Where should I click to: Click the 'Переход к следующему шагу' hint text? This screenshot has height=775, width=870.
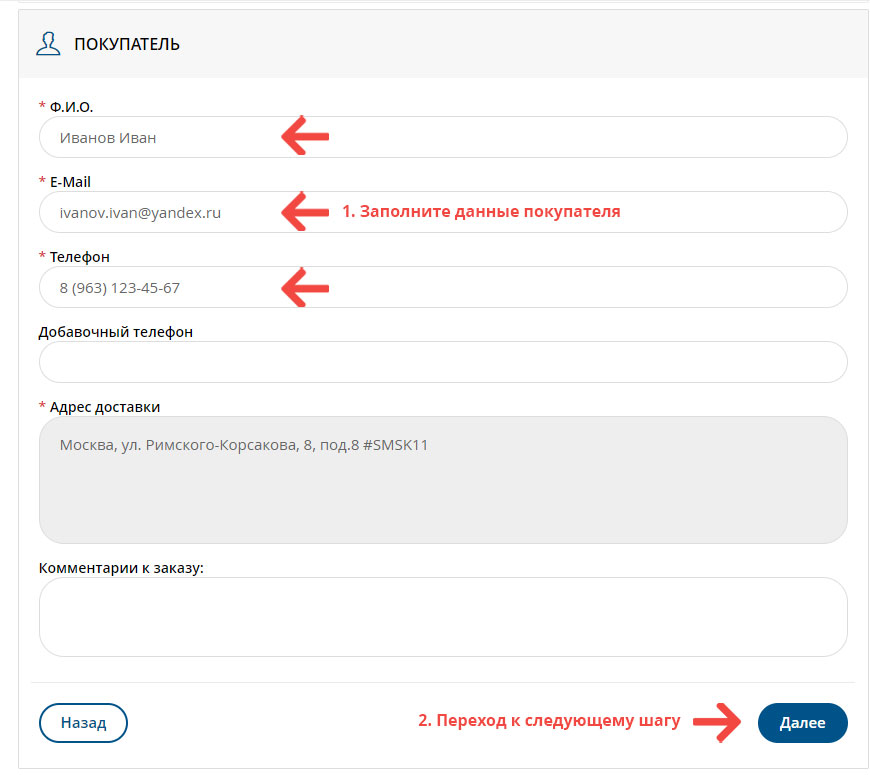tap(548, 721)
